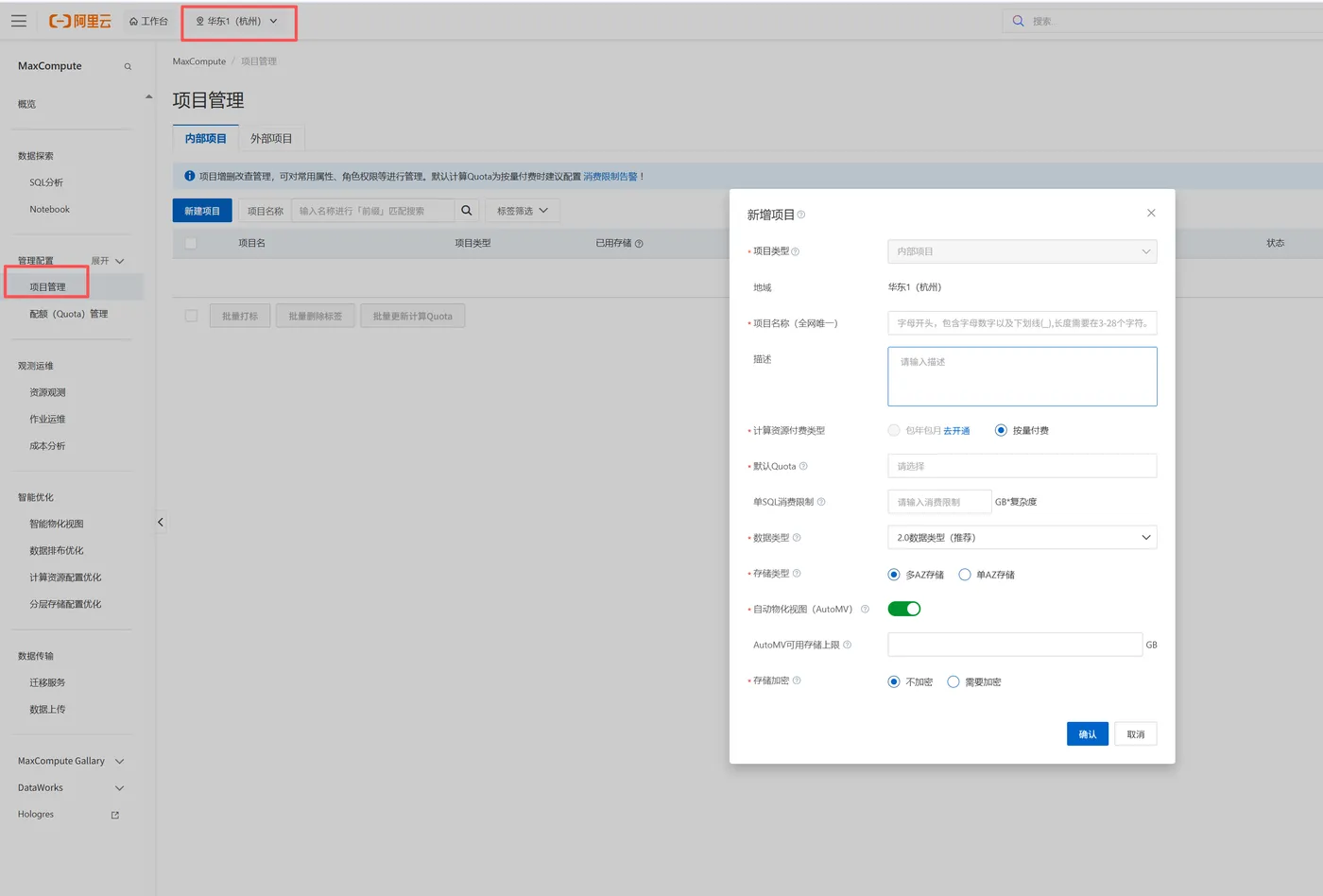Click the external link icon beside Hologres
The height and width of the screenshot is (896, 1323).
pyautogui.click(x=115, y=815)
